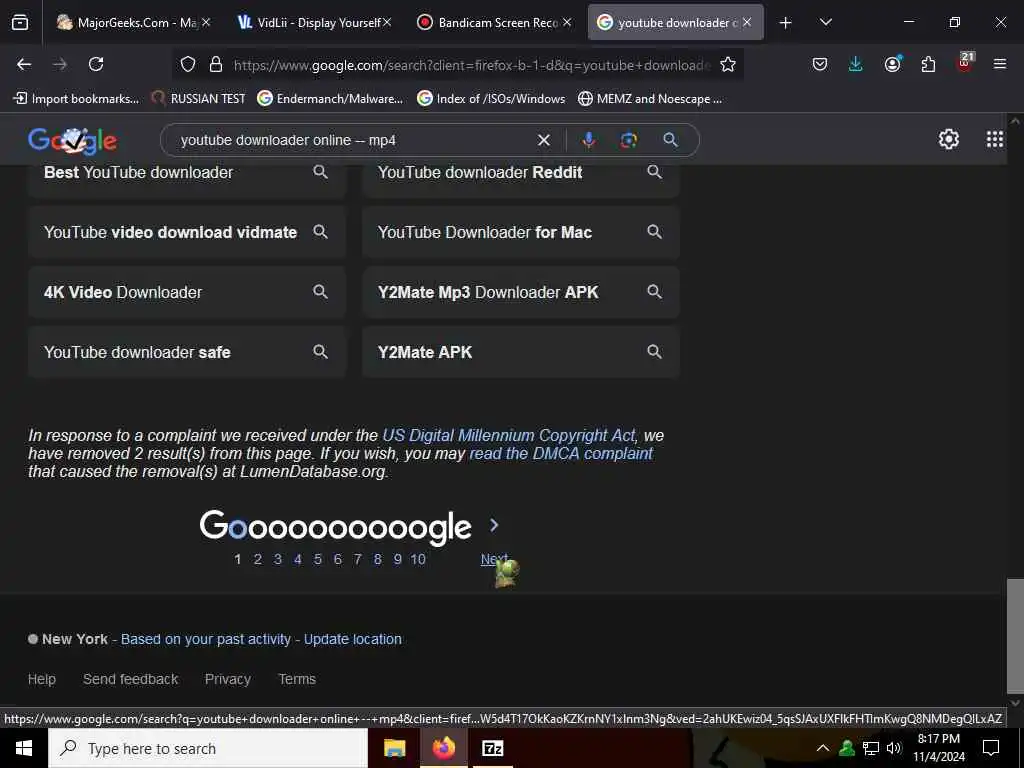
Task: List all tabs dropdown arrow
Action: [x=825, y=23]
